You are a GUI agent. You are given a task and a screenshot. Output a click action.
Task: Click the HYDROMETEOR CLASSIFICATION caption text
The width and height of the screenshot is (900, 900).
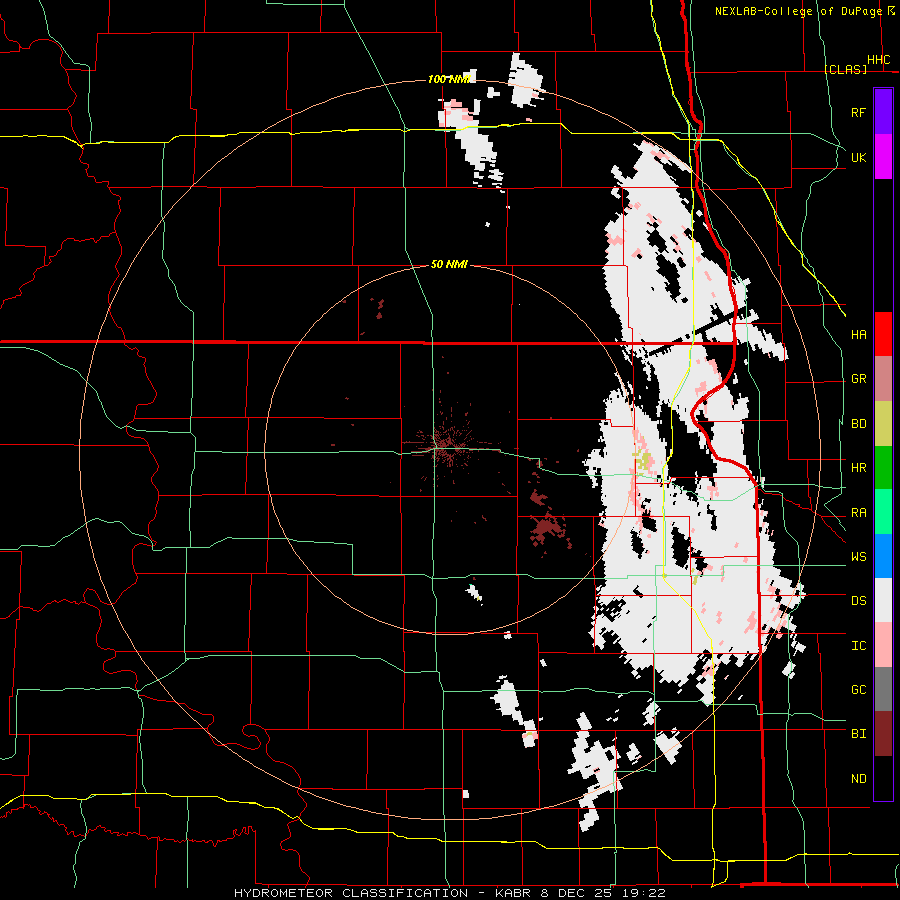tap(351, 893)
